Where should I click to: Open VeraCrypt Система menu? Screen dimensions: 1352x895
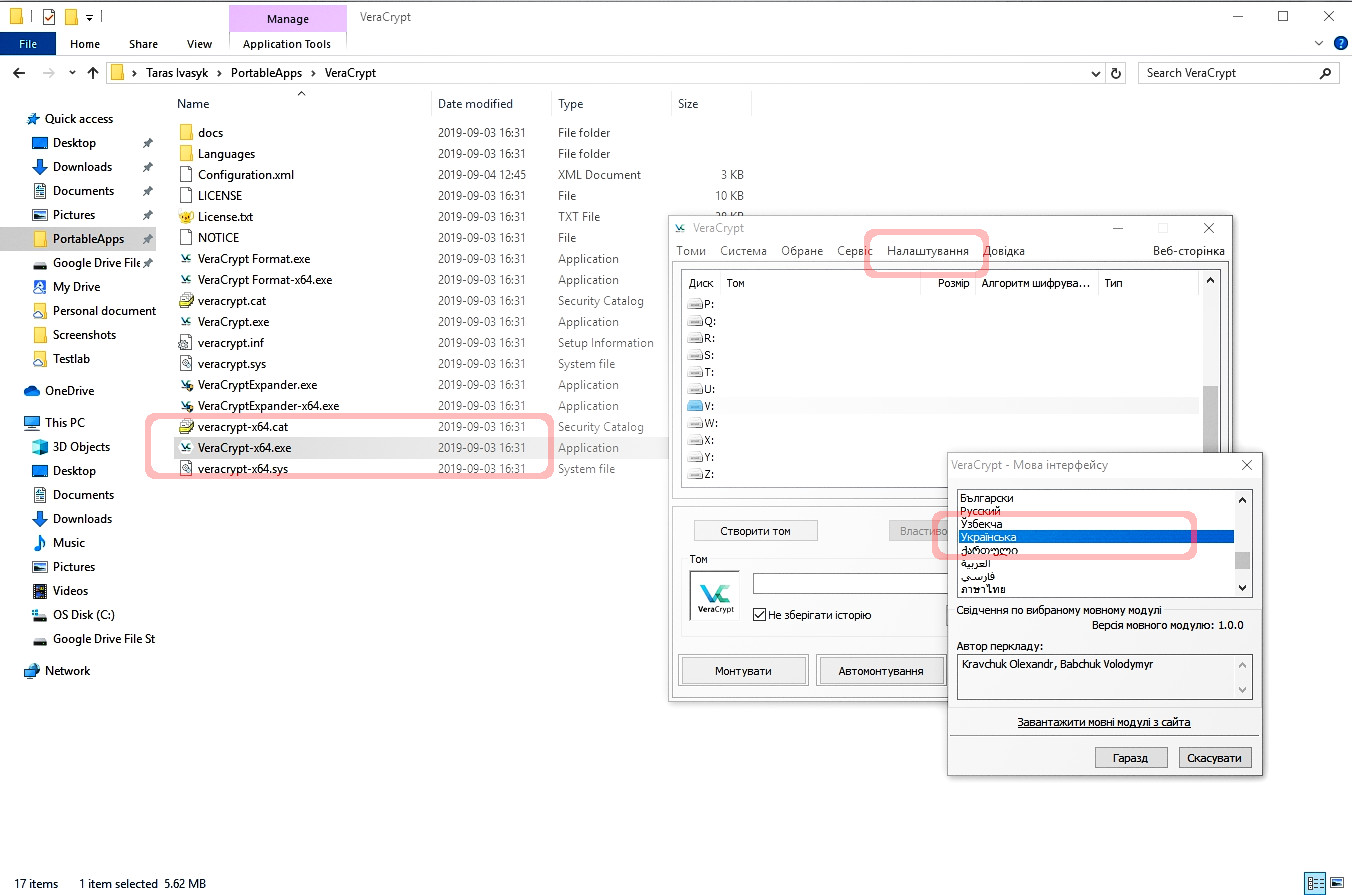743,251
